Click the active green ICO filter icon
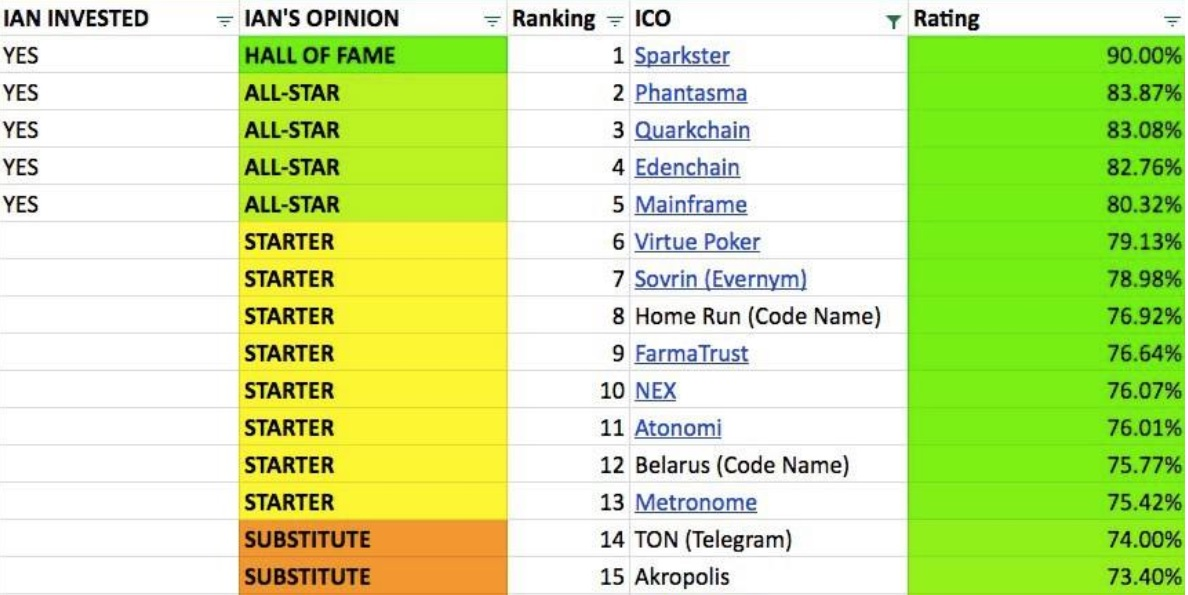The image size is (1188, 595). [893, 20]
